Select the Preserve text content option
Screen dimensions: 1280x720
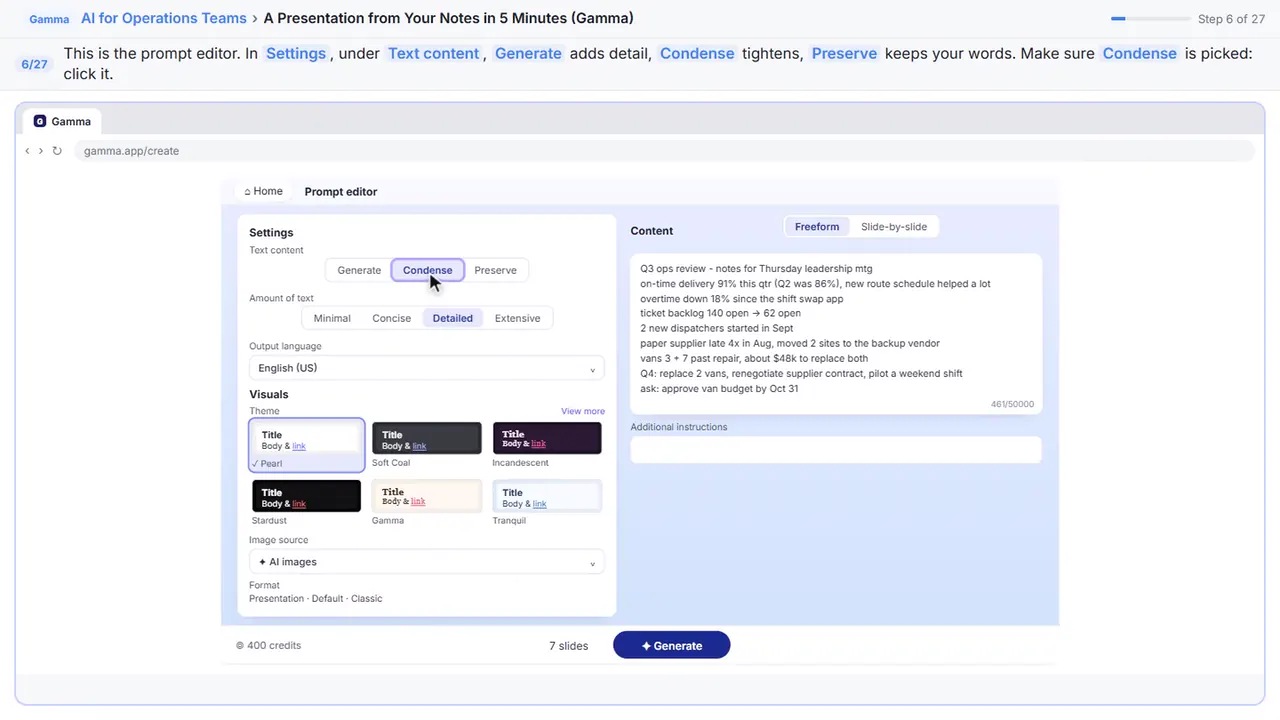coord(495,270)
